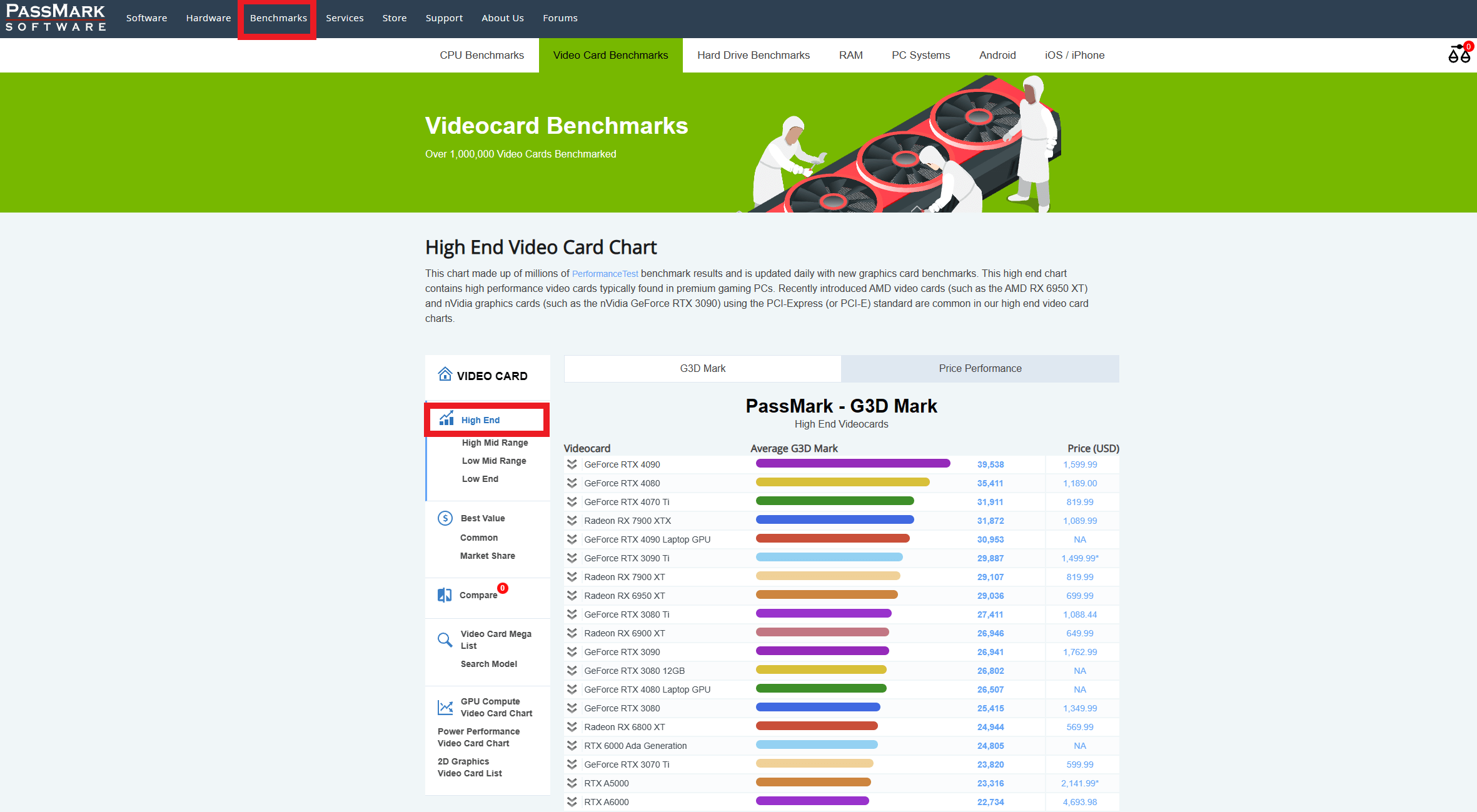This screenshot has width=1477, height=812.
Task: Click the compare scales icon top right
Action: [x=1459, y=54]
